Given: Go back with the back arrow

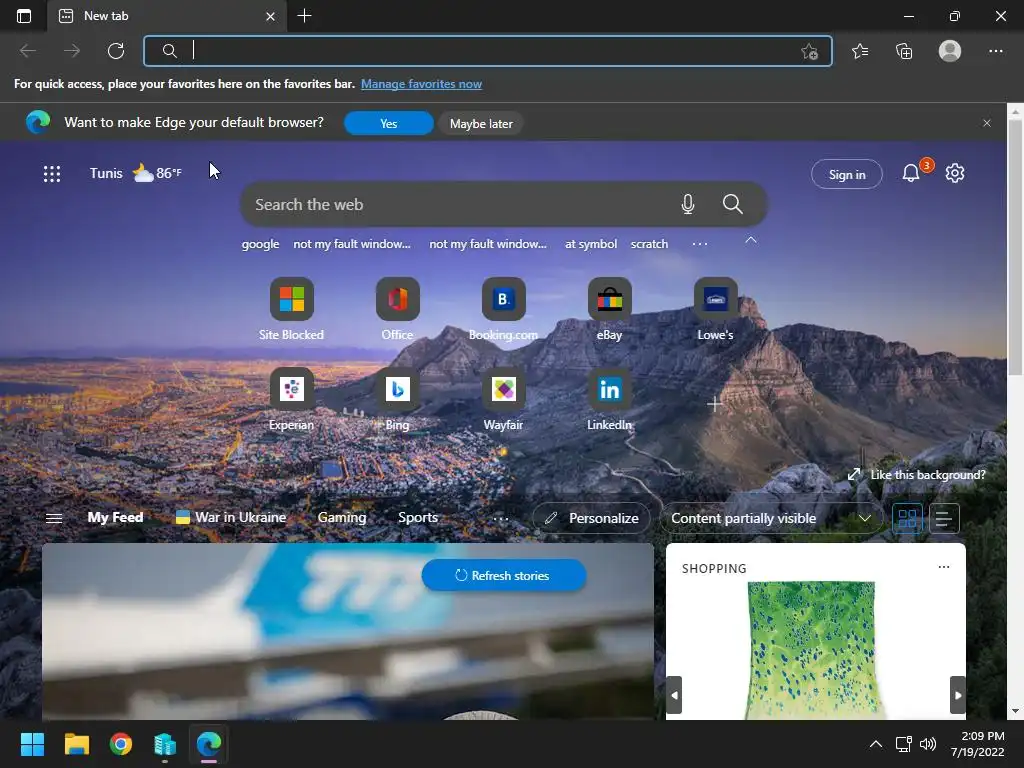Looking at the screenshot, I should (x=27, y=51).
